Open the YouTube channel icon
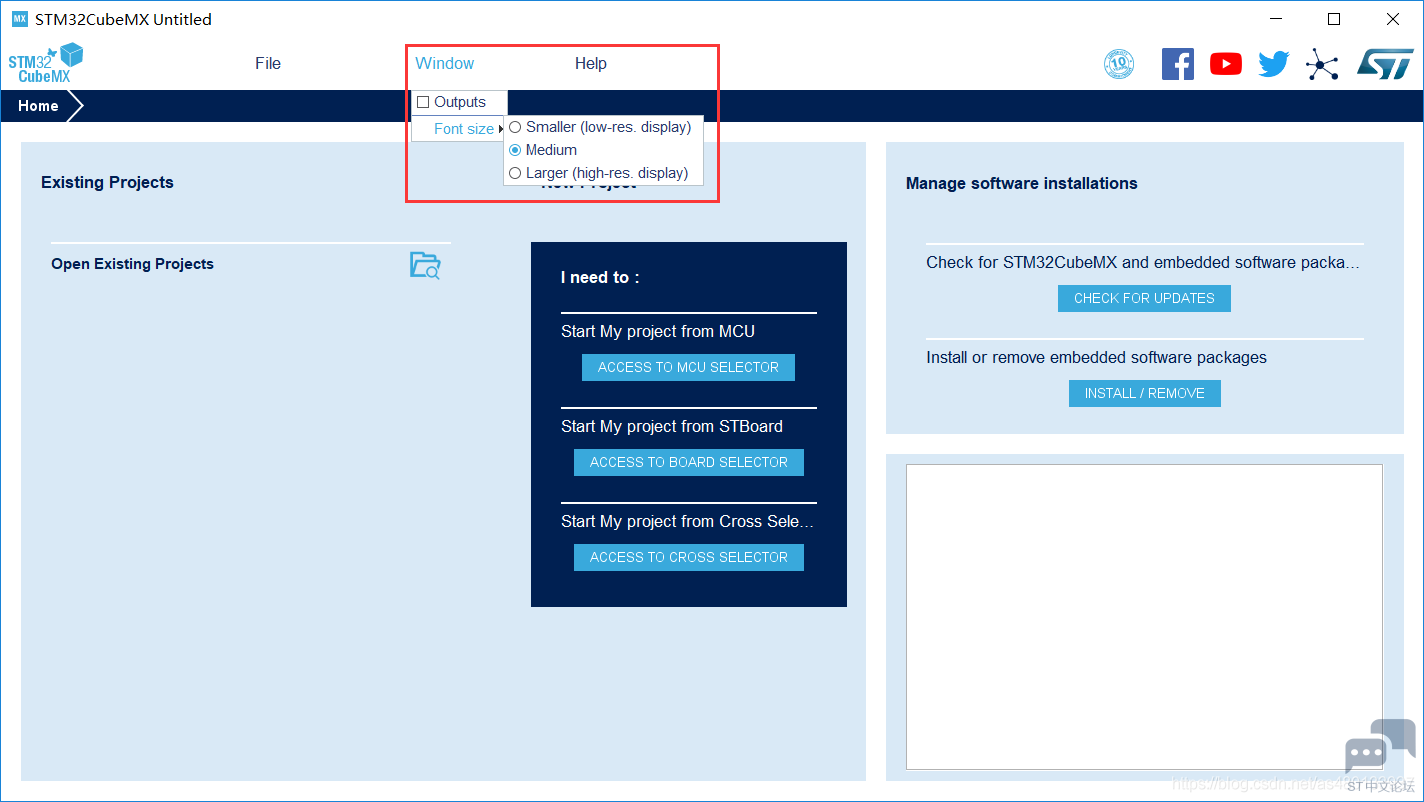Image resolution: width=1424 pixels, height=802 pixels. click(x=1226, y=64)
